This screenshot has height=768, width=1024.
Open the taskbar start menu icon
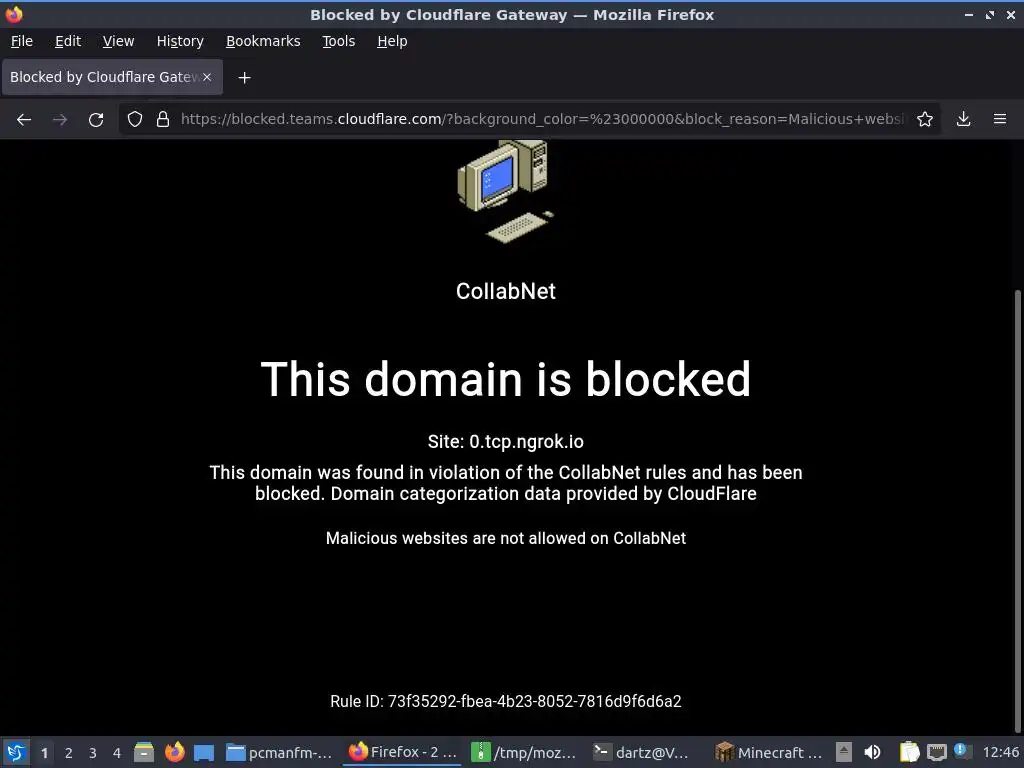click(16, 752)
